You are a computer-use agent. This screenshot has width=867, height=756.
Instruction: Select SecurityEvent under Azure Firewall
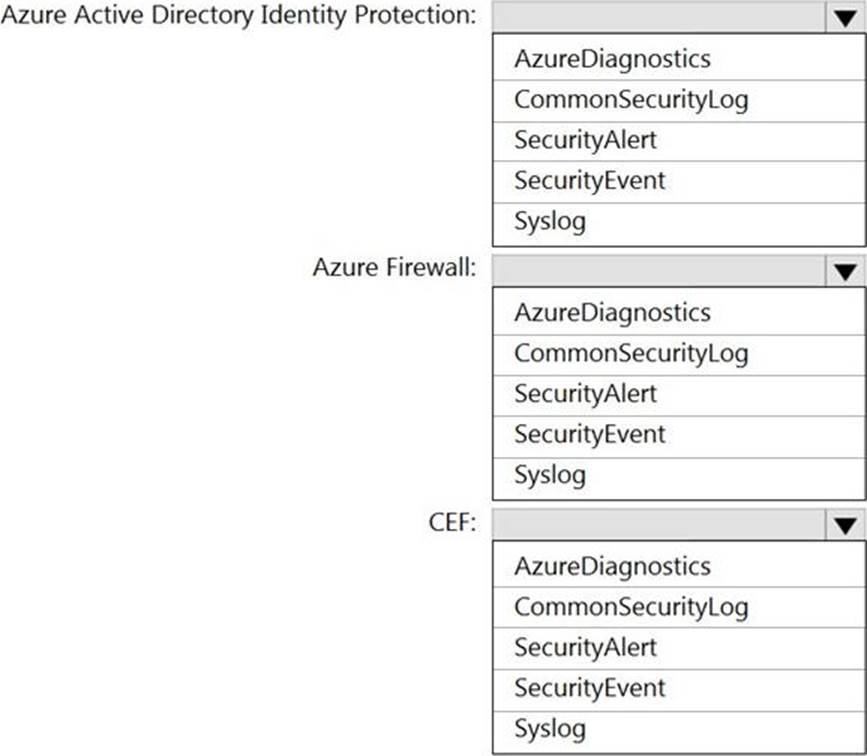point(678,436)
